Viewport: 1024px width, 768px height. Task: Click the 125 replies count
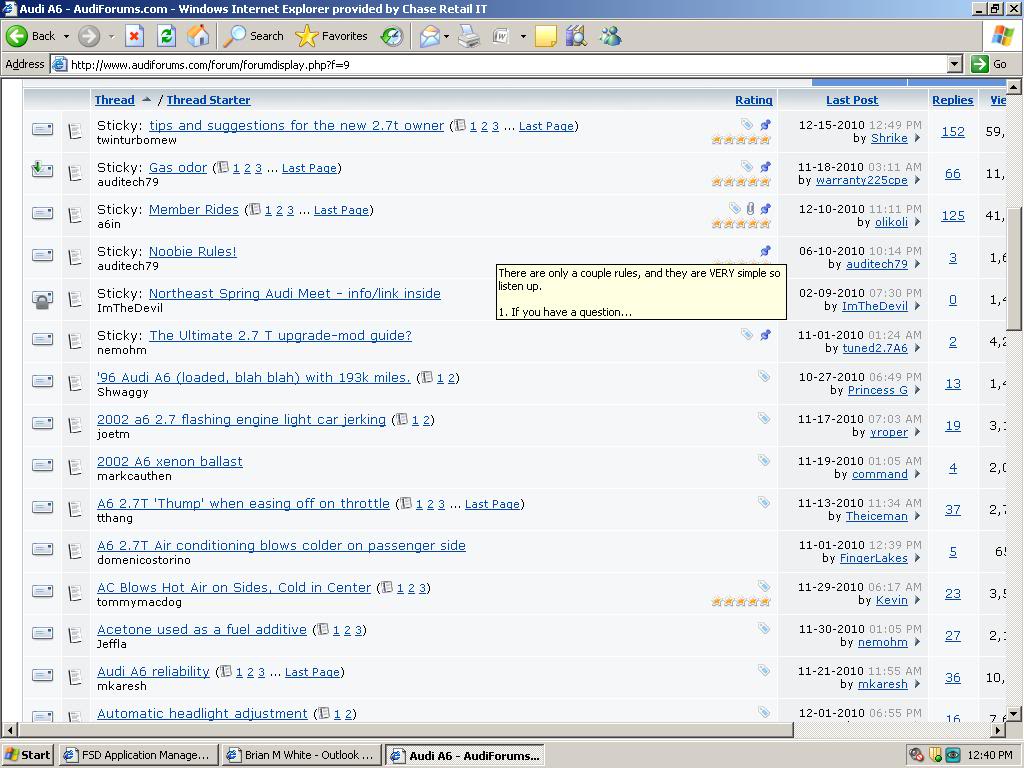tap(953, 216)
